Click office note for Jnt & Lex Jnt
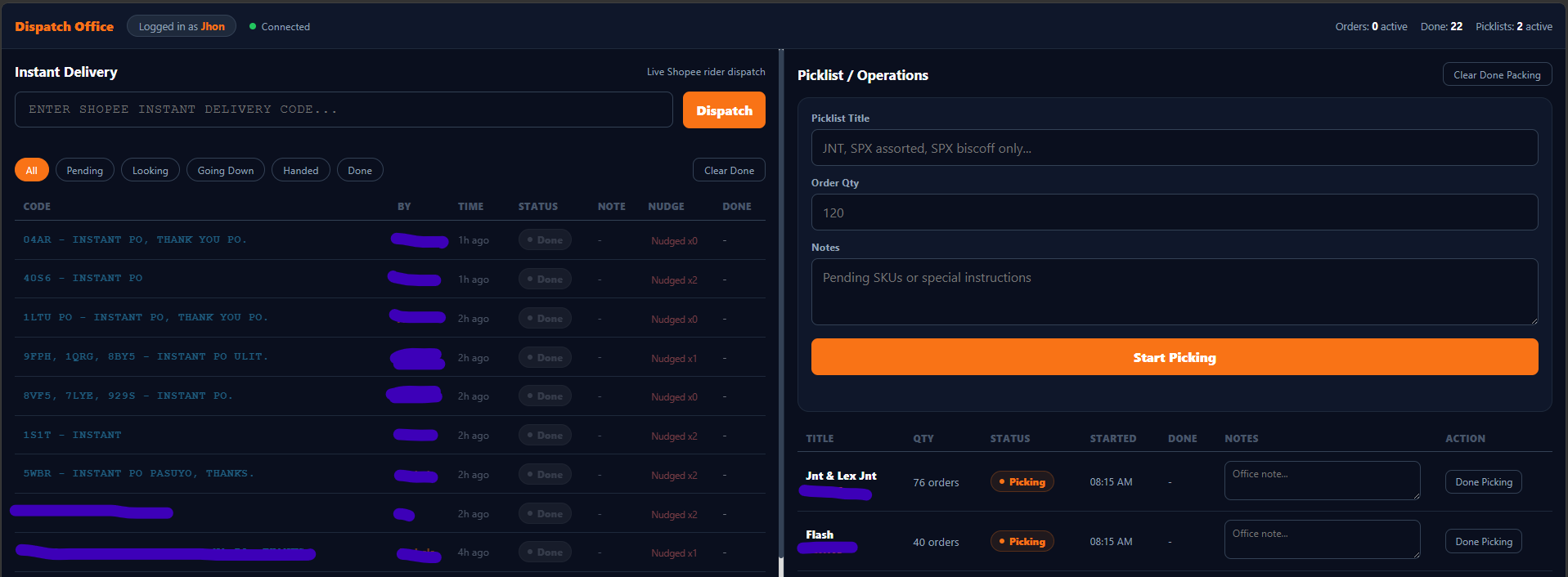Image resolution: width=1568 pixels, height=577 pixels. click(x=1322, y=481)
